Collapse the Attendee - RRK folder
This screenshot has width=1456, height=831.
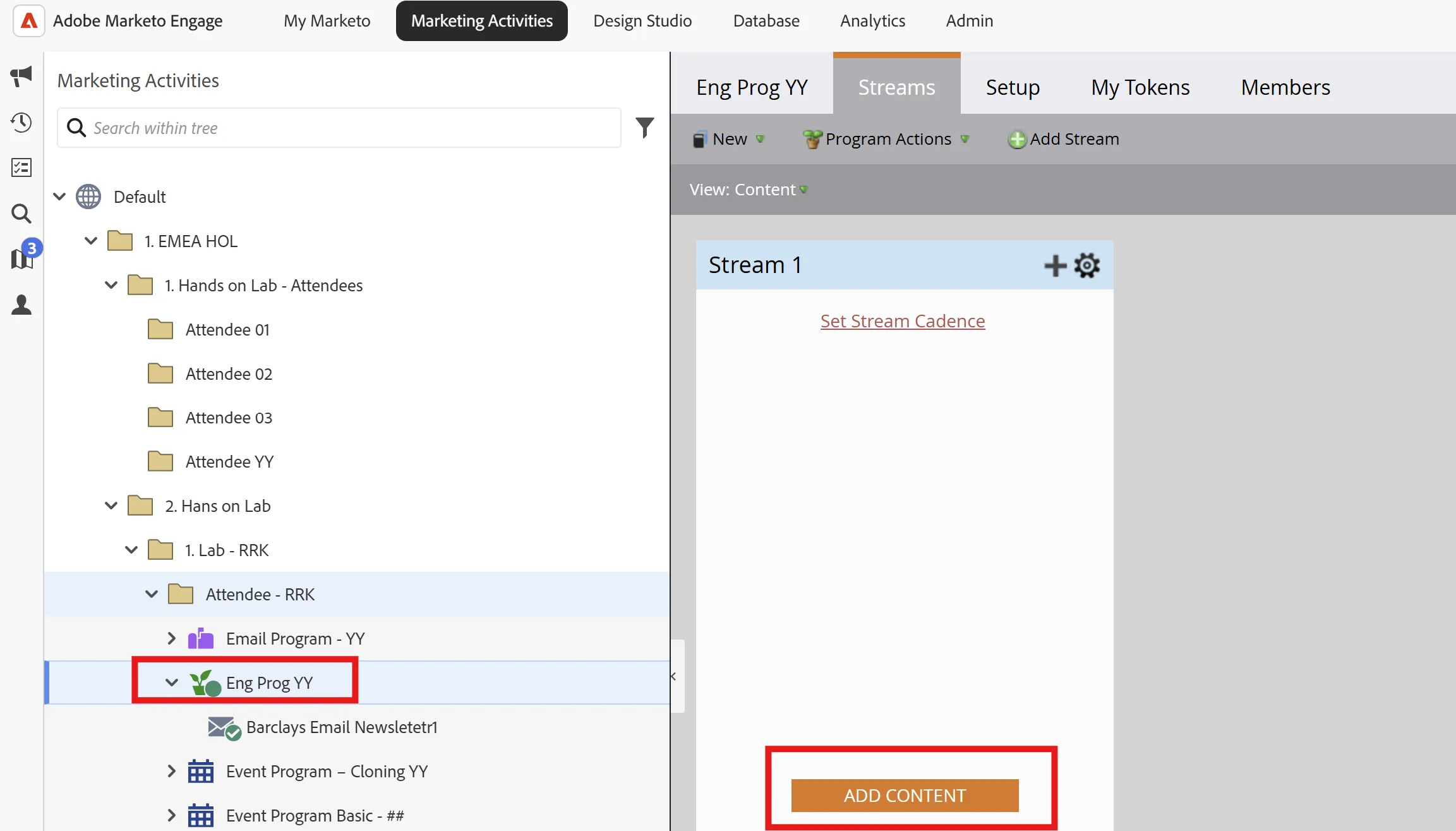[x=152, y=594]
